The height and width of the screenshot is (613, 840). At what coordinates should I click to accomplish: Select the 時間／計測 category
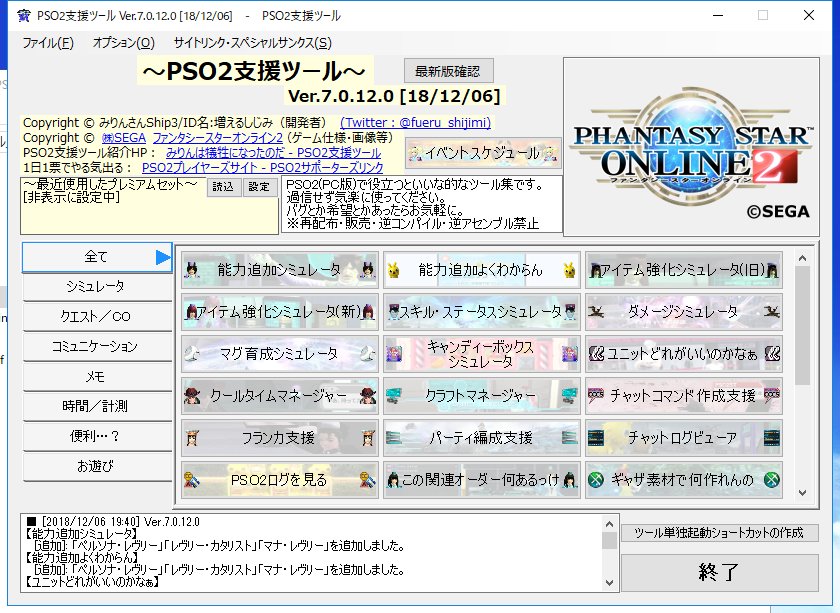[97, 406]
